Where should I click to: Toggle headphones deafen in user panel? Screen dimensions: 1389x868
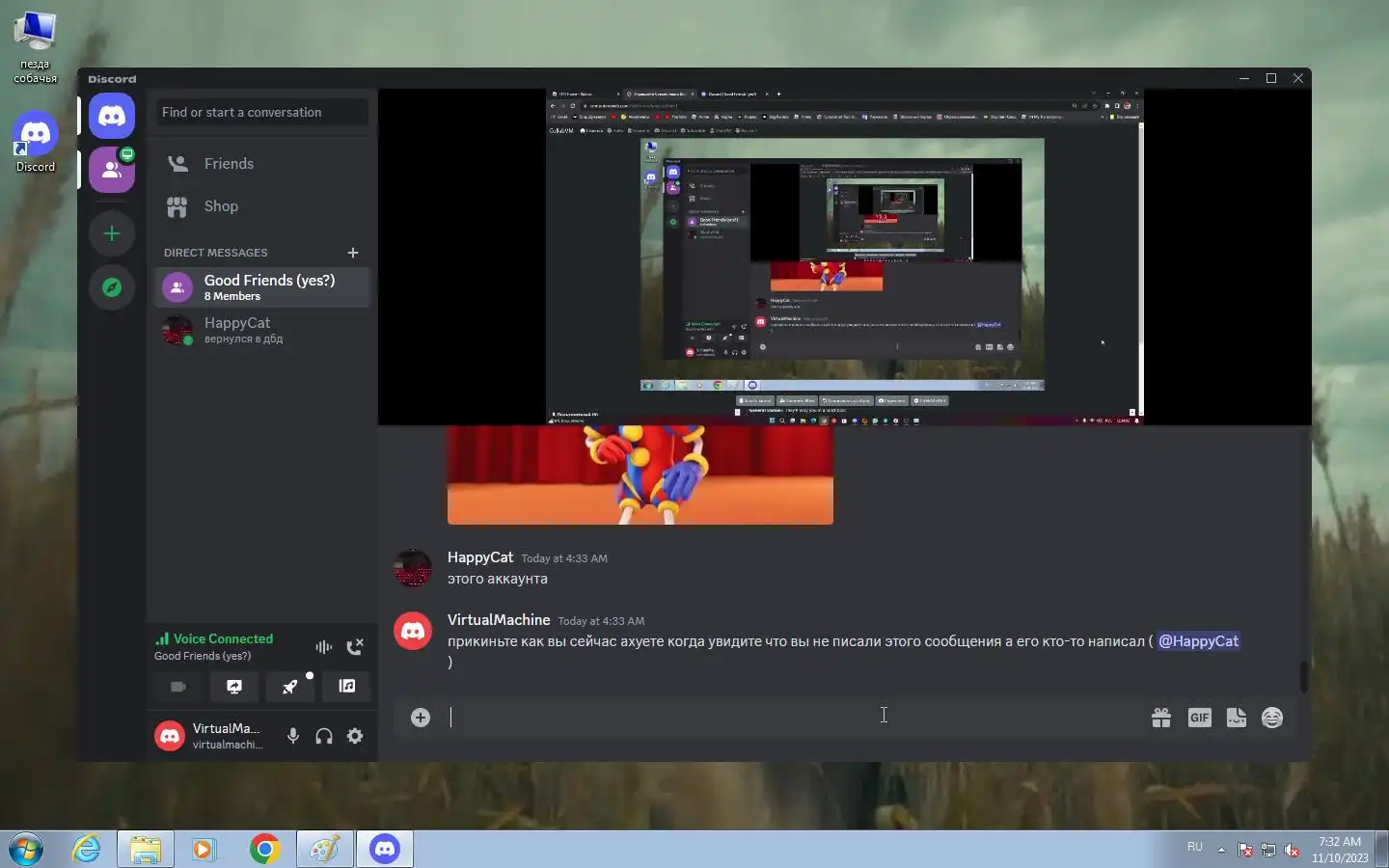(324, 736)
